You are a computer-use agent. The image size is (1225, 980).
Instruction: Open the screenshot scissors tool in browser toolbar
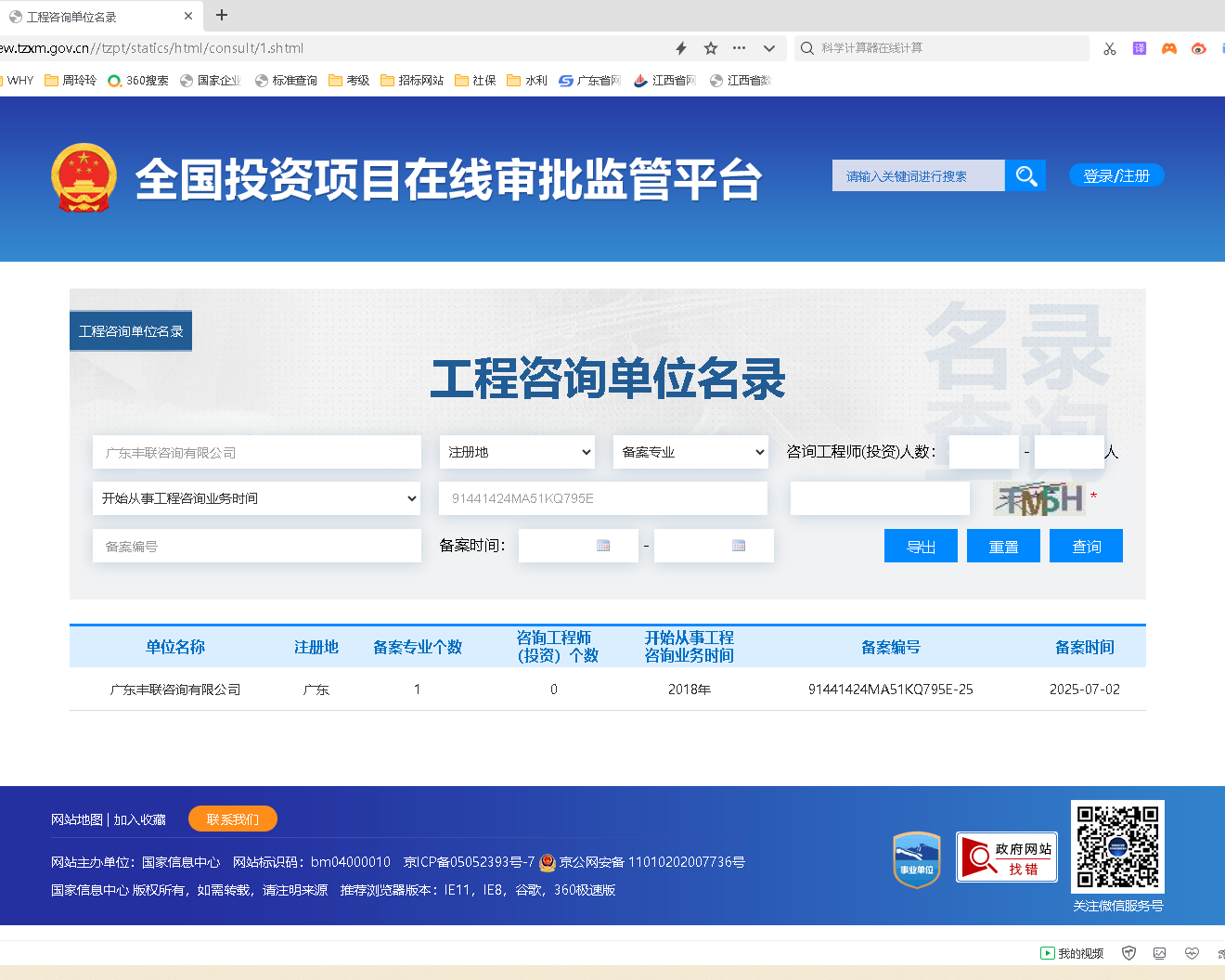[1109, 47]
